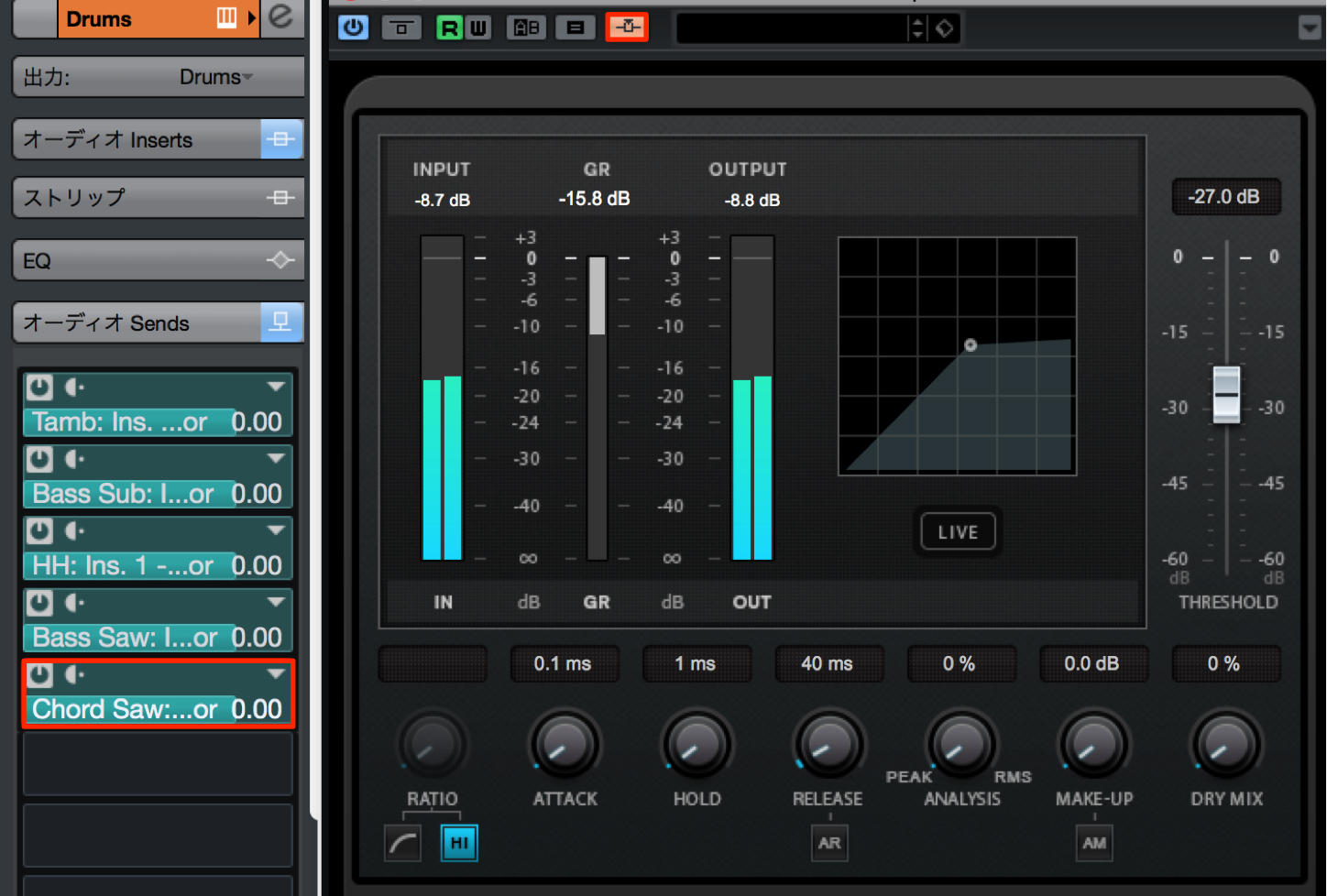Expand the EQ section

pyautogui.click(x=137, y=260)
